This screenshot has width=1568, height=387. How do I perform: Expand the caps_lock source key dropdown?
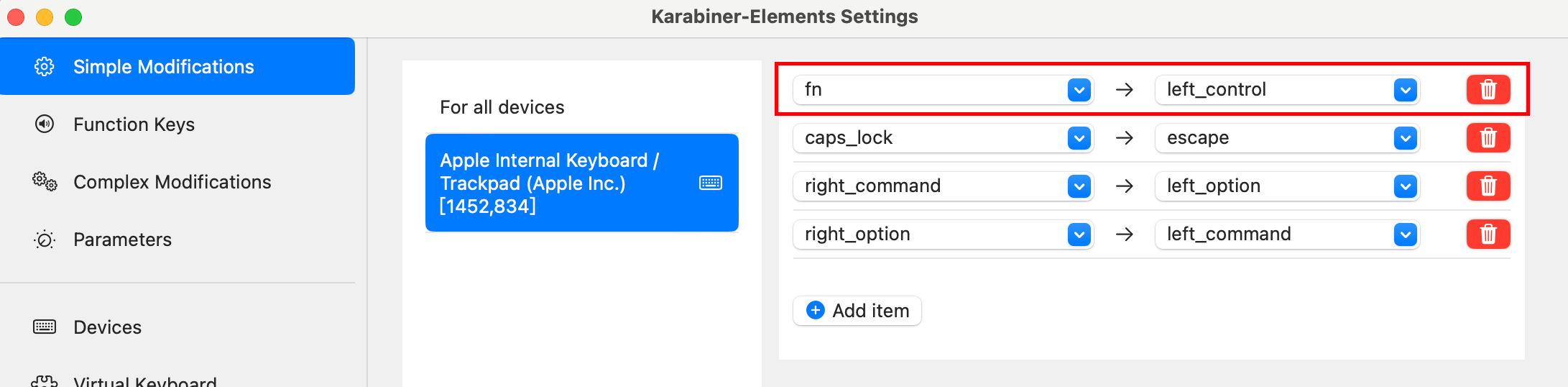tap(1079, 138)
